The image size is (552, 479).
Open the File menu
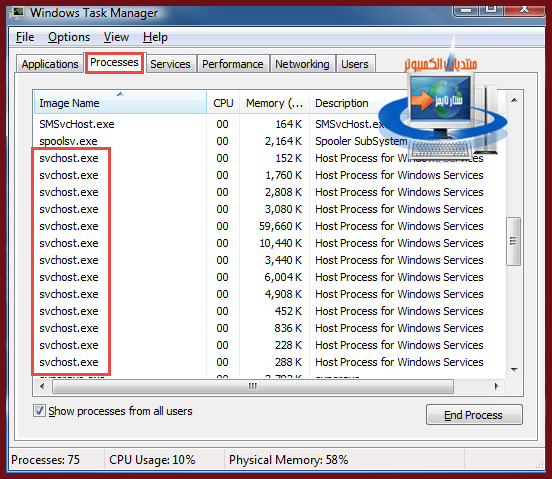click(25, 37)
